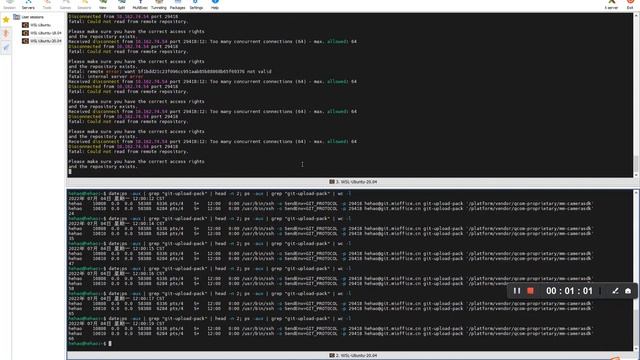
Task: Click the 'remote error: want ... not valid' line
Action: click(170, 71)
